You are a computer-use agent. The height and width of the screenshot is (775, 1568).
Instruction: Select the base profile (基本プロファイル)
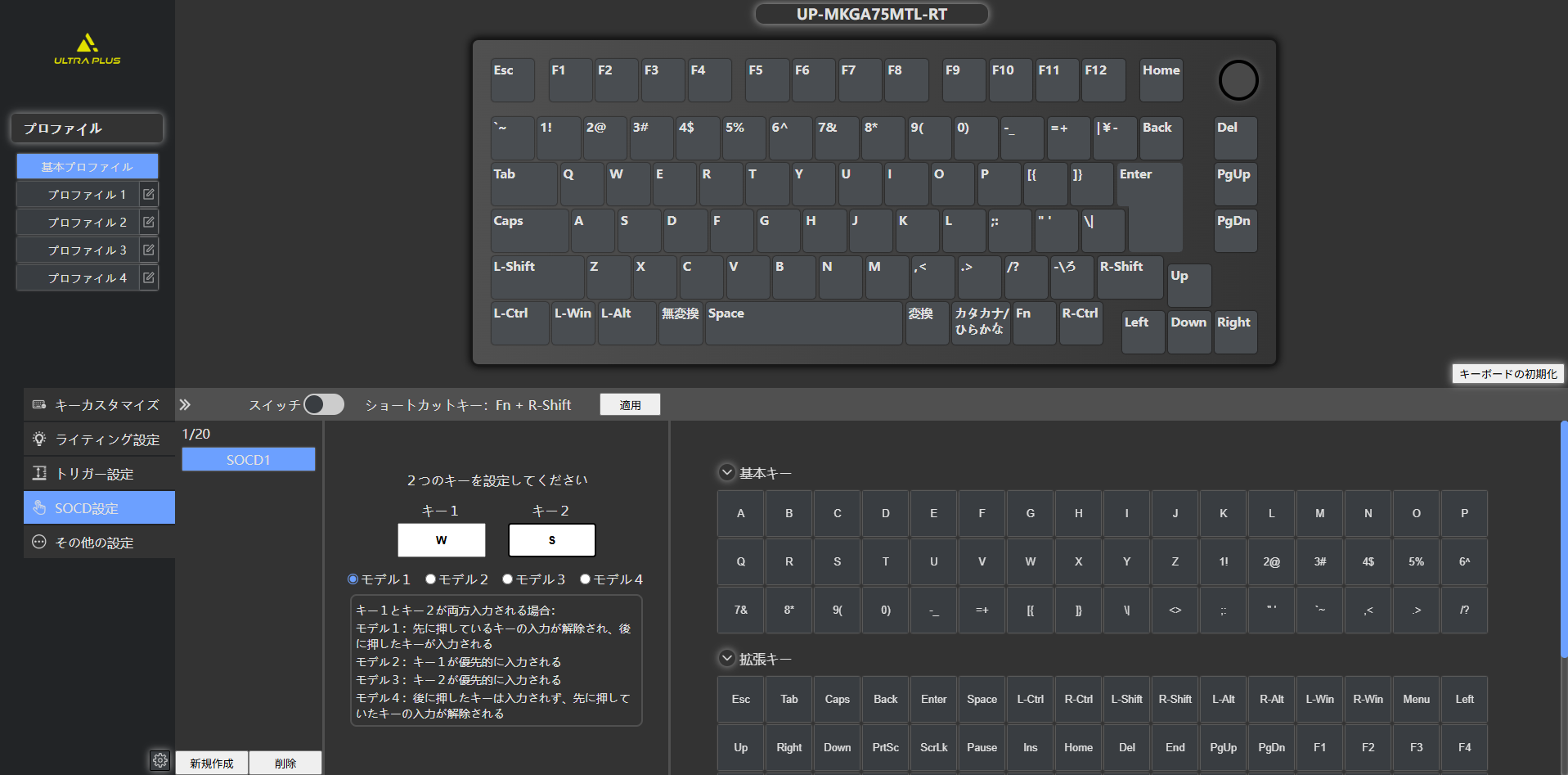tap(88, 166)
